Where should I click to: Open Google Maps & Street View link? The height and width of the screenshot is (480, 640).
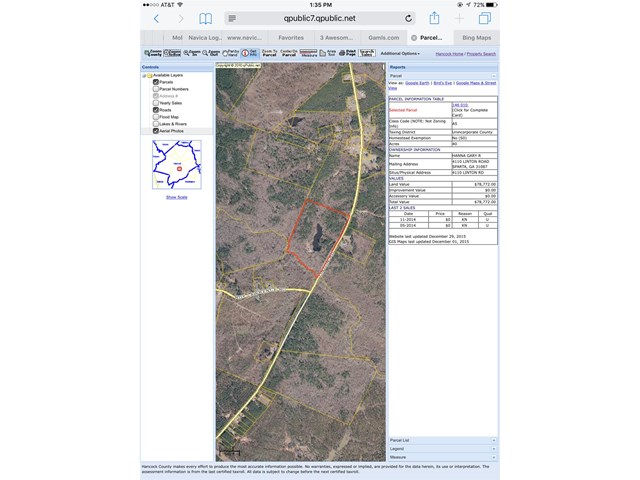tap(476, 83)
